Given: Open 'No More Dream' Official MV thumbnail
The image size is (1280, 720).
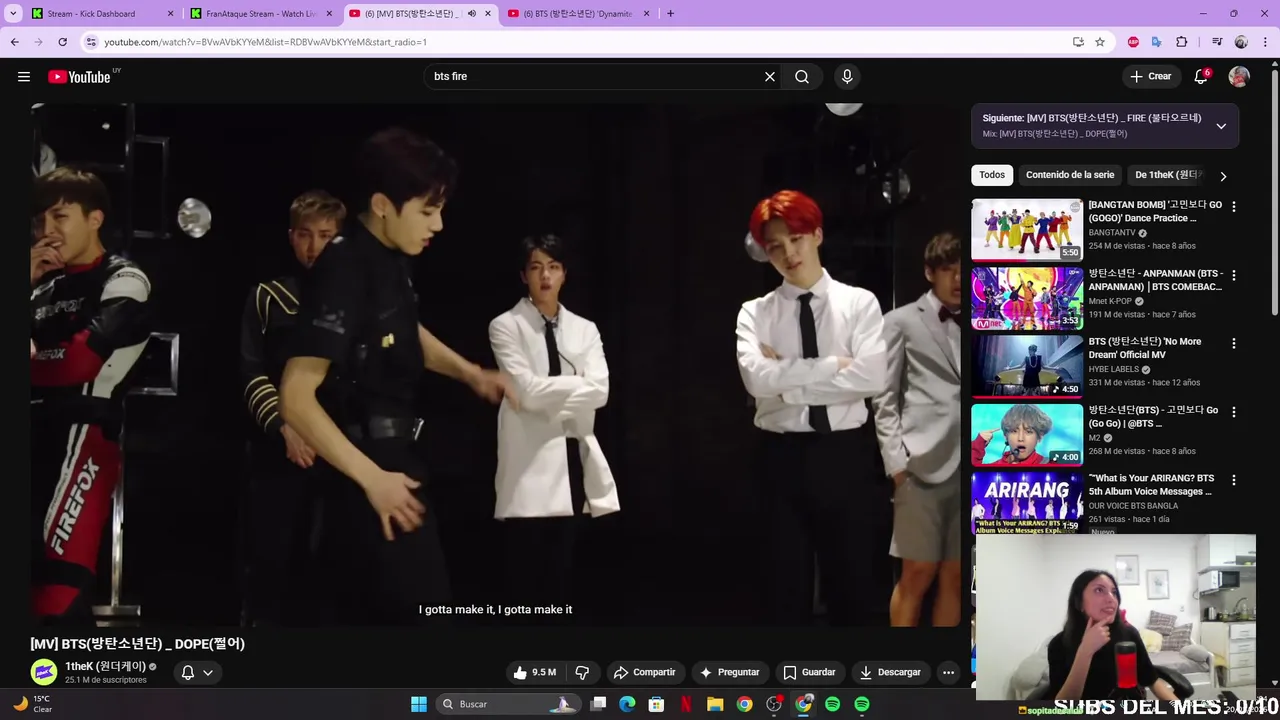Looking at the screenshot, I should 1027,366.
